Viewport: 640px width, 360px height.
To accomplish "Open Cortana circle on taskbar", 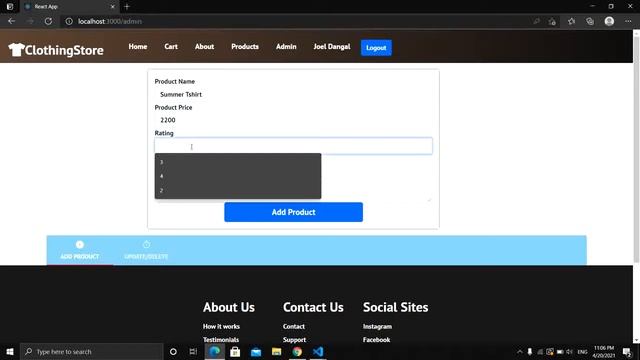I will (x=173, y=351).
